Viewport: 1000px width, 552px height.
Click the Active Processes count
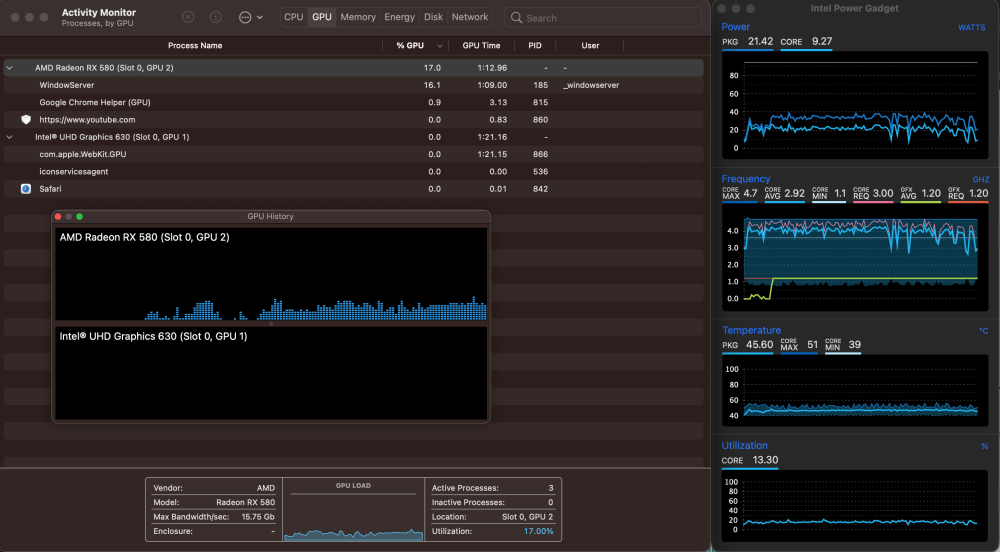[x=550, y=488]
